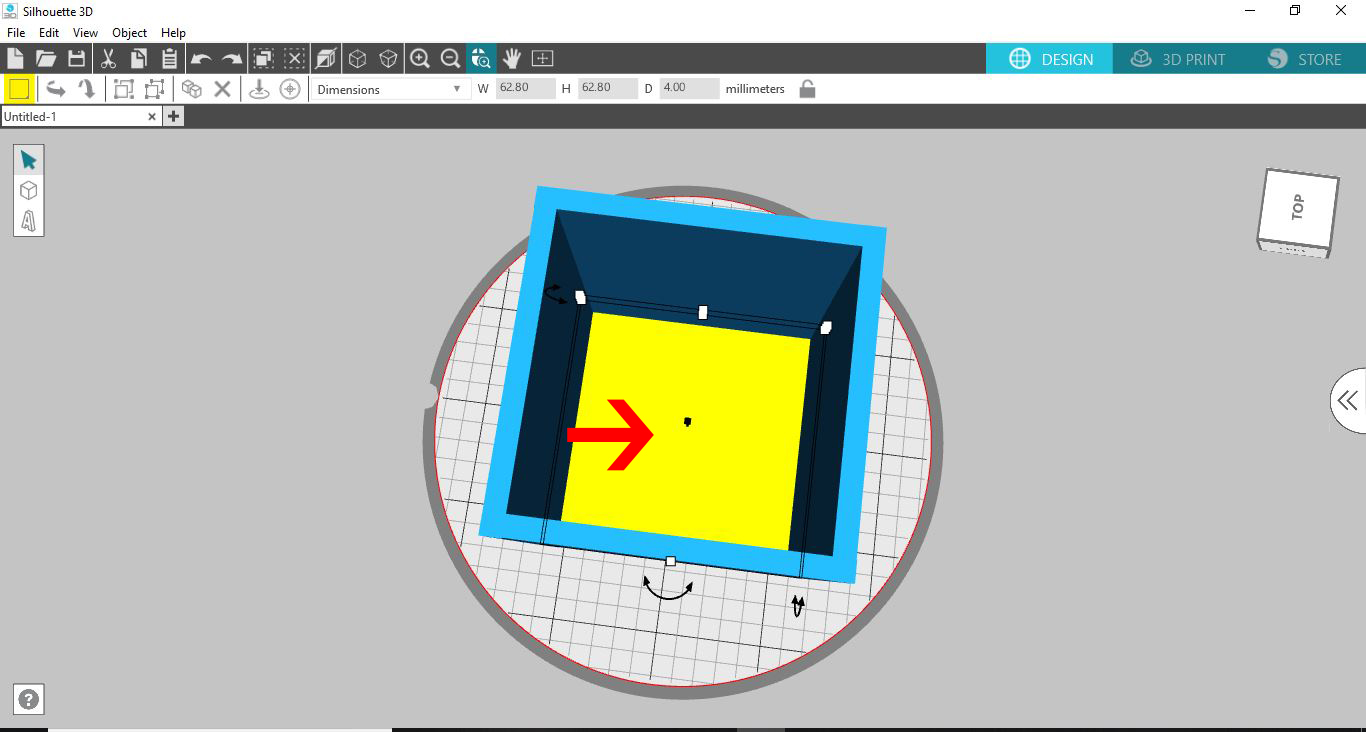Paste from the clipboard icon
1366x732 pixels.
click(169, 58)
